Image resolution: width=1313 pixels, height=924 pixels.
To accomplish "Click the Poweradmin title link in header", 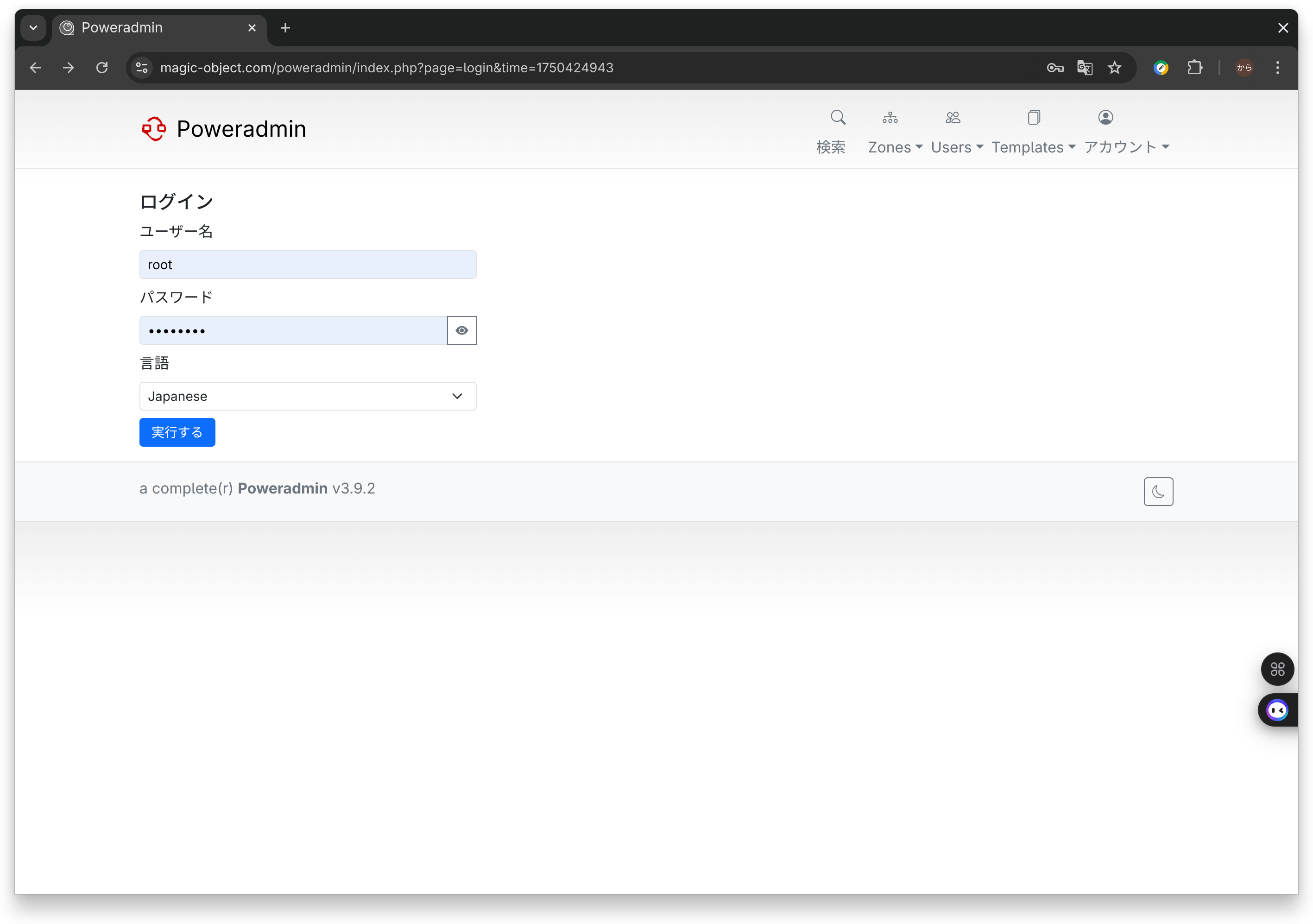I will coord(241,129).
